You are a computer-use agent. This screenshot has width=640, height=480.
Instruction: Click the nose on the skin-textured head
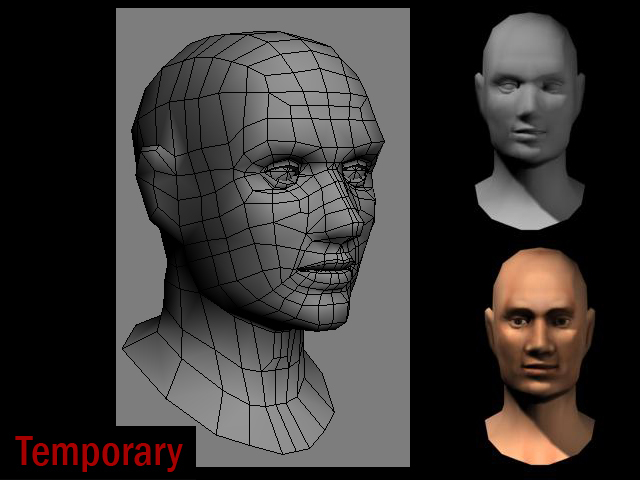click(x=537, y=345)
